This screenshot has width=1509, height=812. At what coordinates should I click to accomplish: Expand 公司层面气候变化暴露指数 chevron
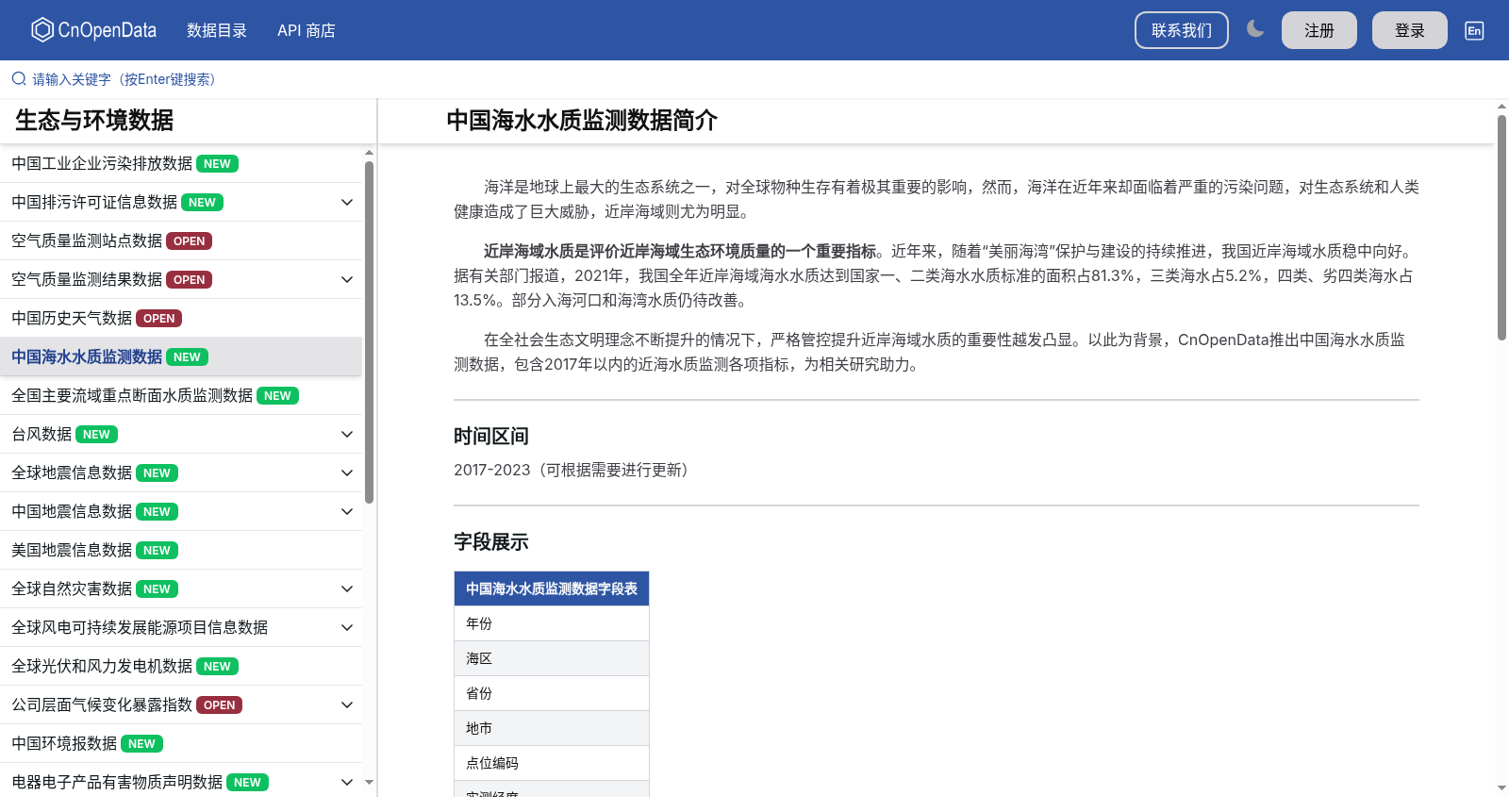pyautogui.click(x=347, y=704)
